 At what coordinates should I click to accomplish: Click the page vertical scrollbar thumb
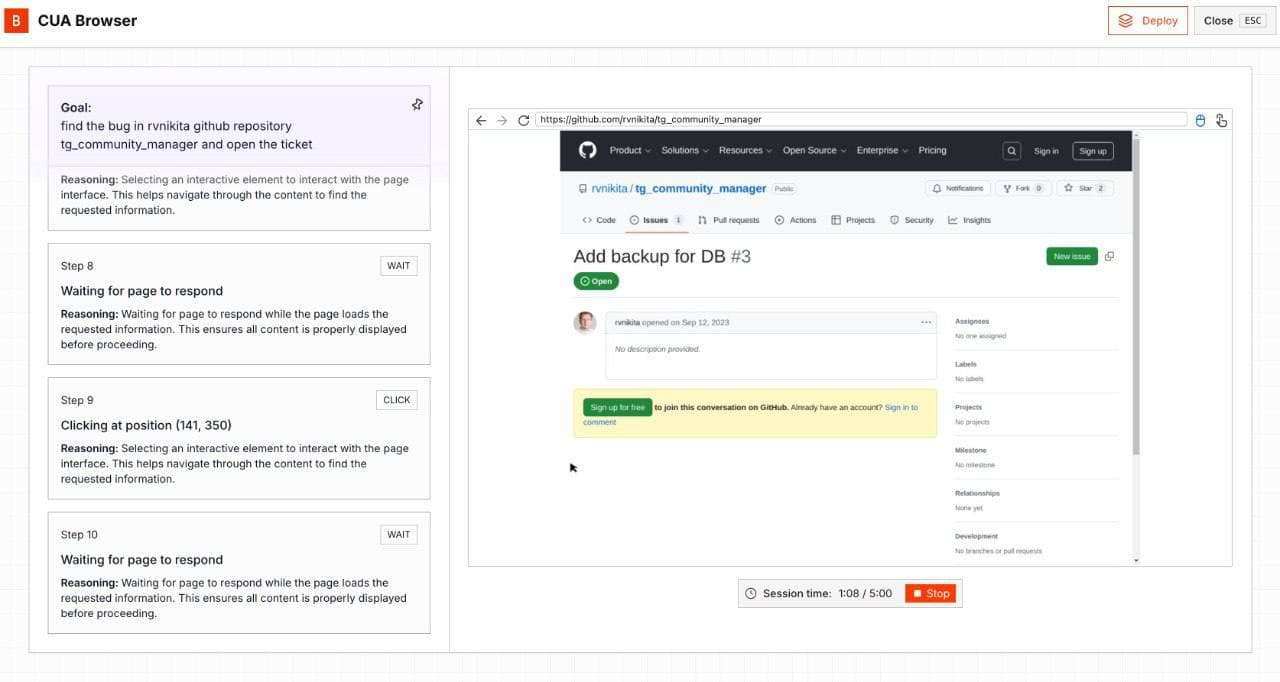point(1135,295)
